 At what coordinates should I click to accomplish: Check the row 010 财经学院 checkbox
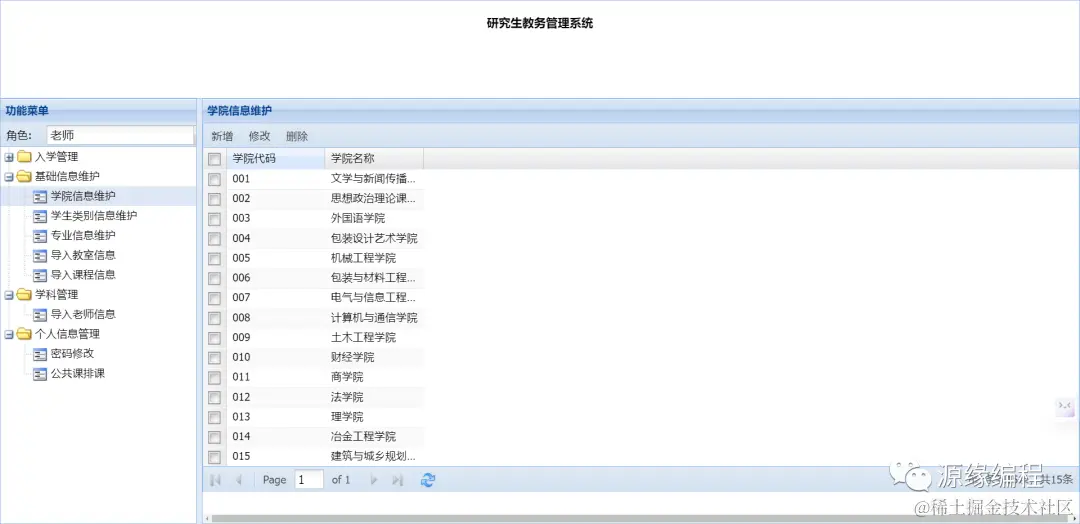(214, 357)
